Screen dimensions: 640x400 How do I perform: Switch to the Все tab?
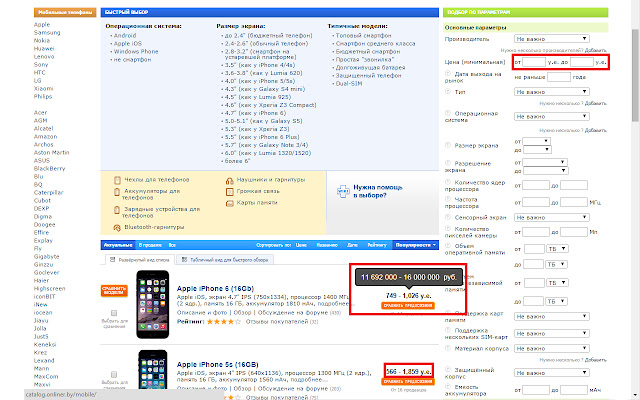172,245
